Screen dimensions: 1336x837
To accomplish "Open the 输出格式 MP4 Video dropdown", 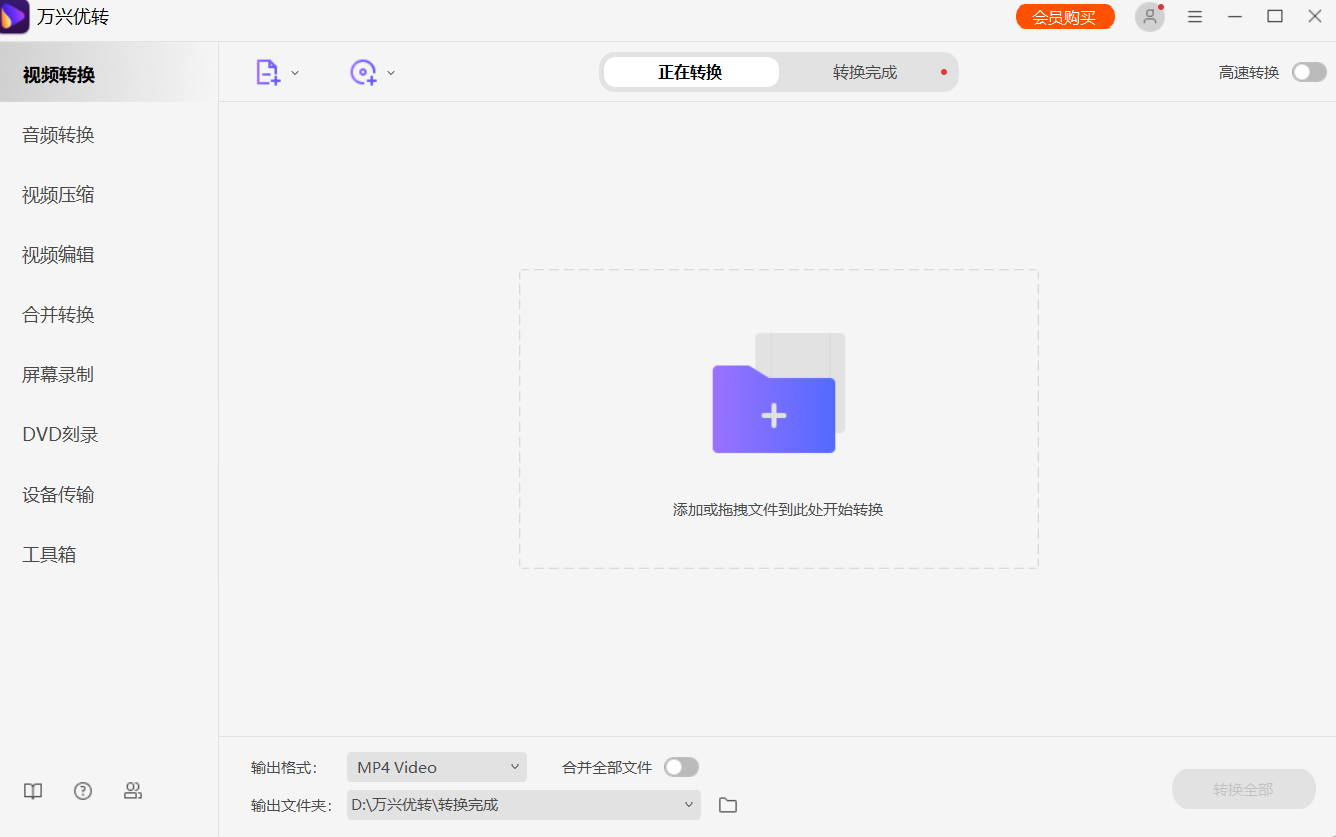I will [x=437, y=767].
